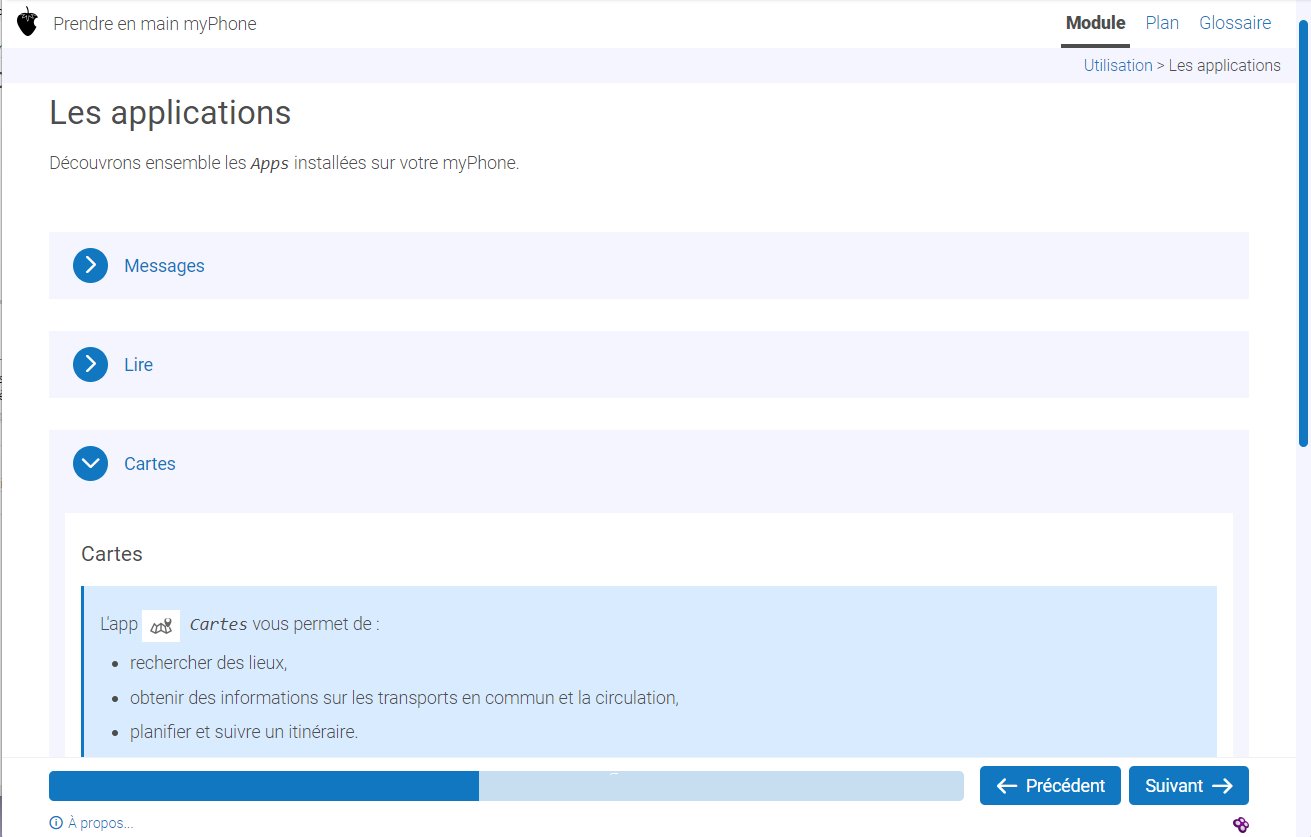The image size is (1311, 837).
Task: Expand Messages using its chevron icon
Action: coord(90,266)
